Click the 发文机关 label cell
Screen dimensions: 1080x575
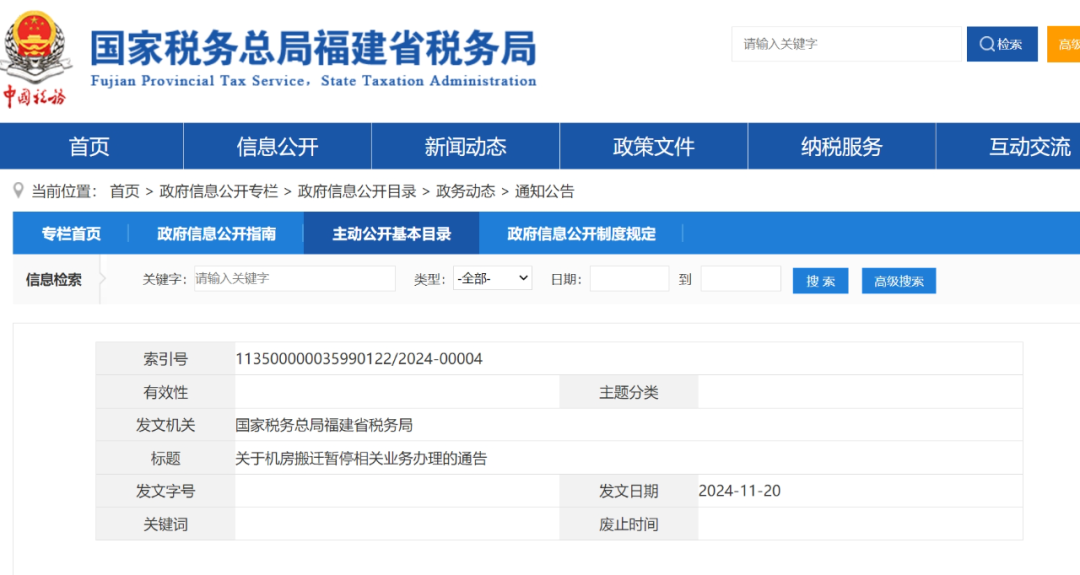click(165, 425)
